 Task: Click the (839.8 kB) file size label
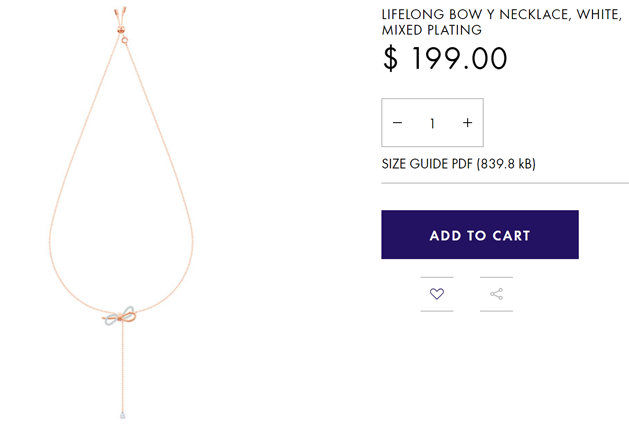point(513,164)
